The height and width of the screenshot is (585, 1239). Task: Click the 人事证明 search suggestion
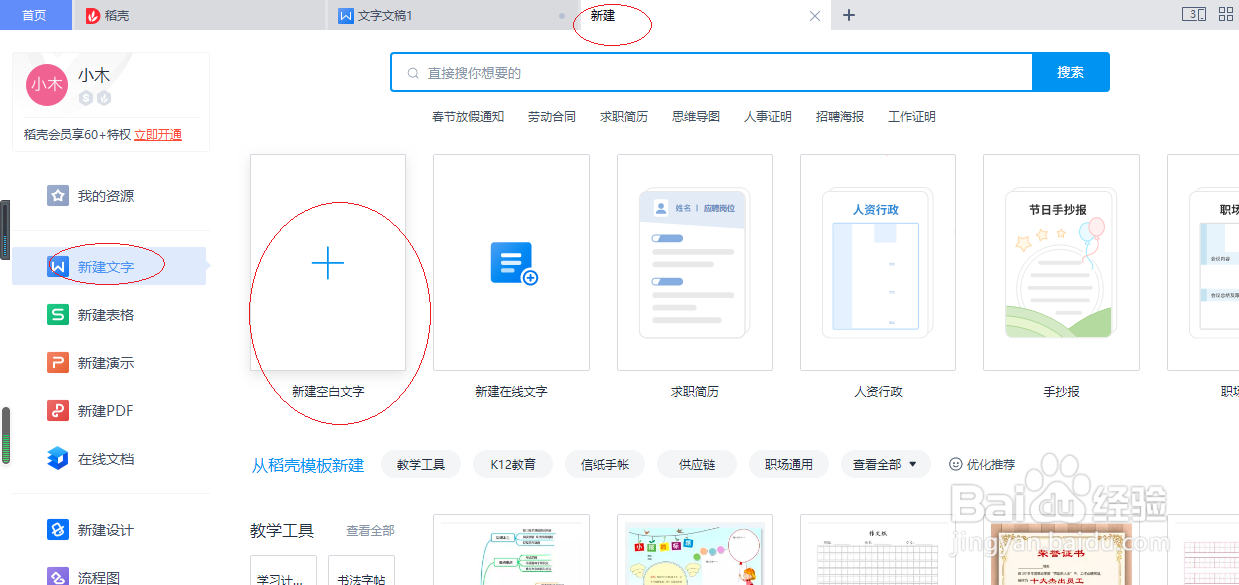coord(768,117)
